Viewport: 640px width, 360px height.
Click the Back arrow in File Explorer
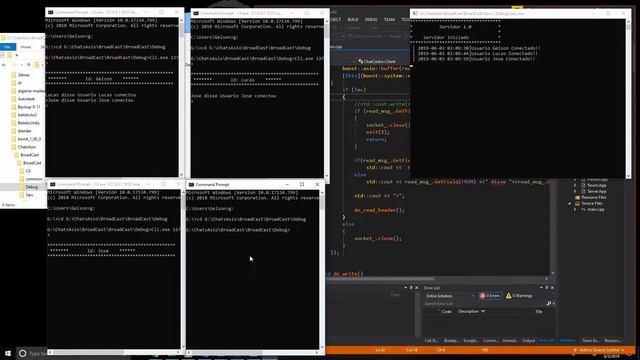click(4, 65)
